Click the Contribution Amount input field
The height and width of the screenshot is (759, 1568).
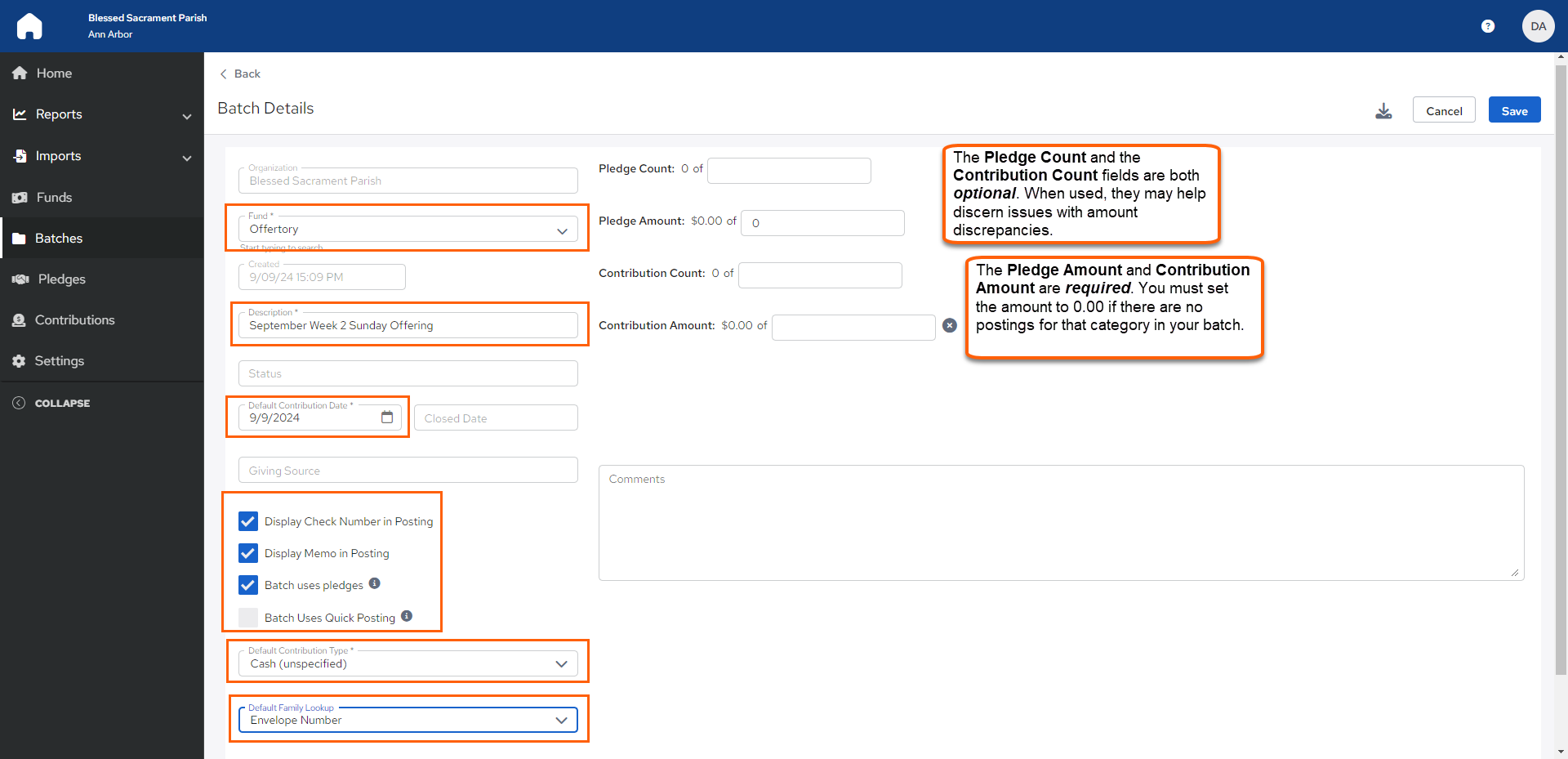pyautogui.click(x=853, y=327)
